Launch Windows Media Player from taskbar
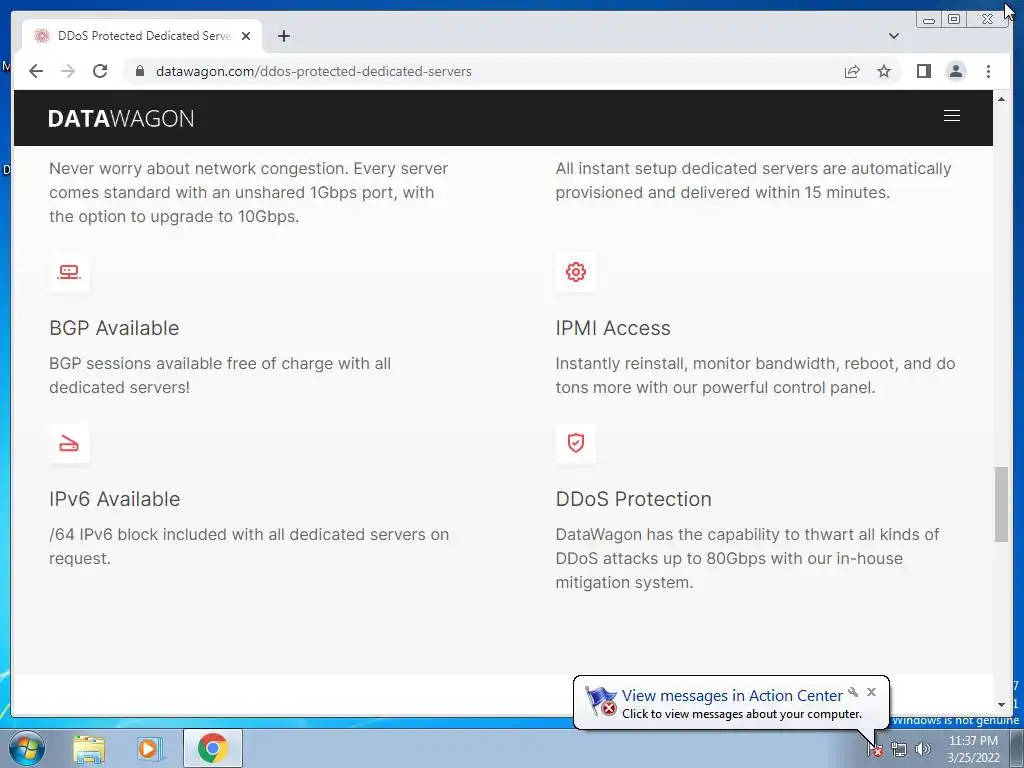The image size is (1024, 768). click(x=149, y=748)
